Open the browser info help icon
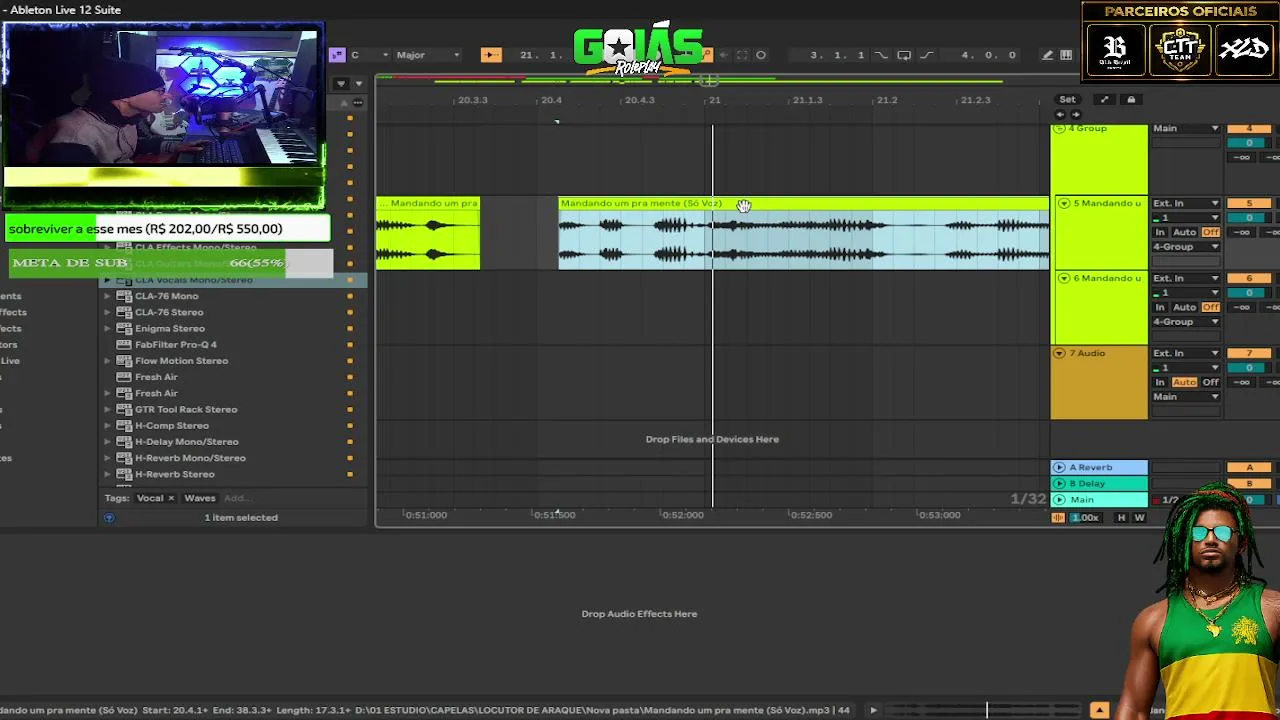Screen dimensions: 1280x720 [109, 518]
